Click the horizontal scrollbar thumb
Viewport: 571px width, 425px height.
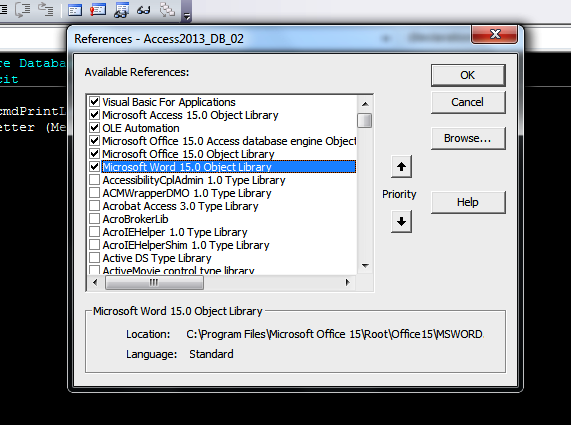(x=154, y=282)
